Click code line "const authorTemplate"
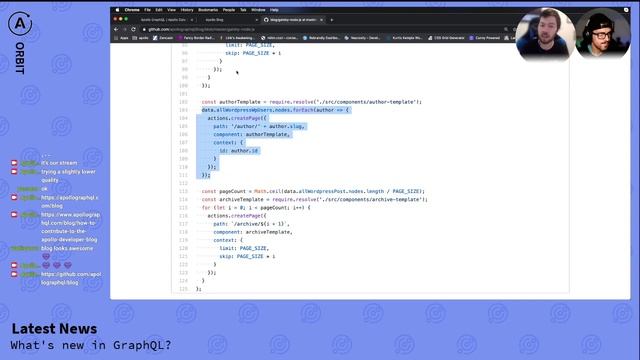 click(x=311, y=102)
